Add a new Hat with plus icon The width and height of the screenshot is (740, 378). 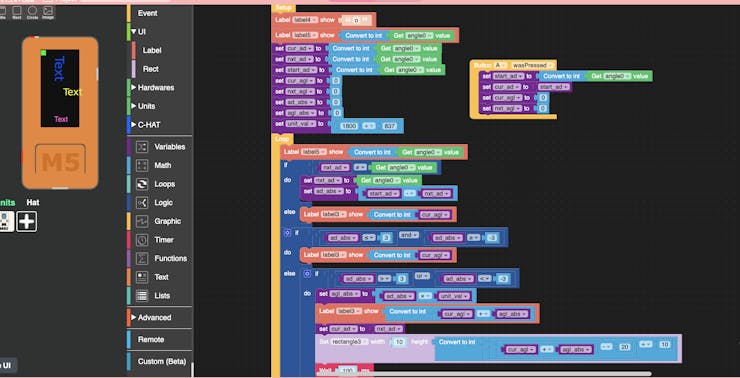tap(26, 221)
